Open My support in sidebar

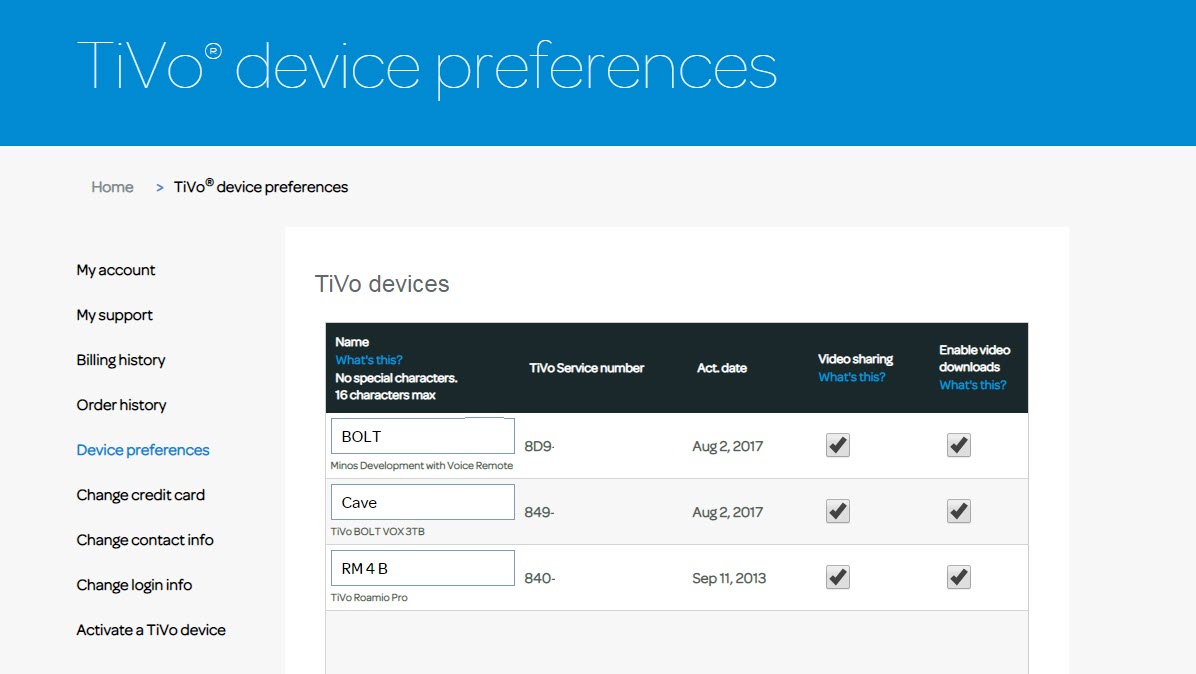coord(114,315)
